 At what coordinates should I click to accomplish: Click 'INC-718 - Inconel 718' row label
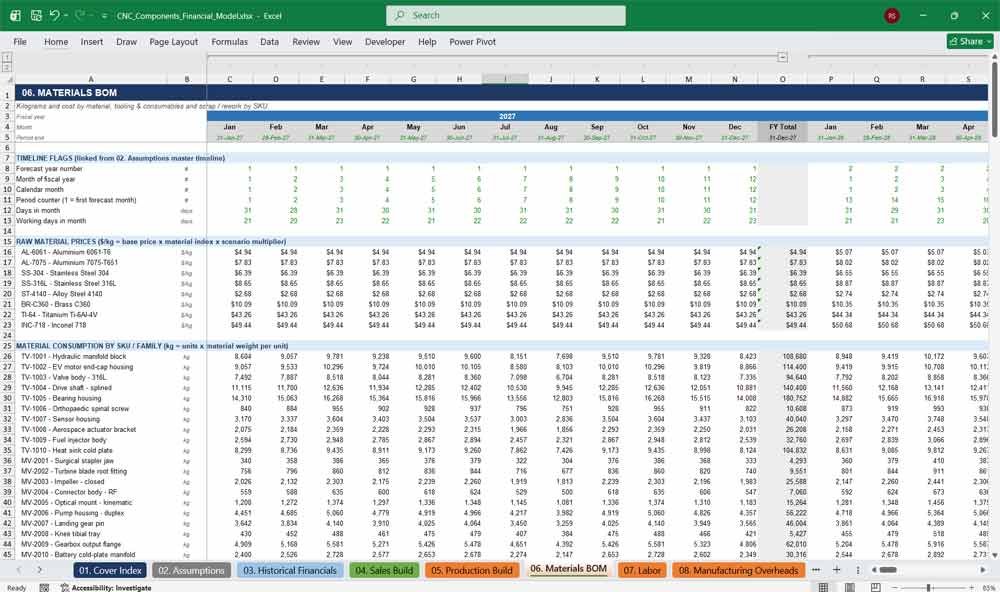click(x=54, y=325)
